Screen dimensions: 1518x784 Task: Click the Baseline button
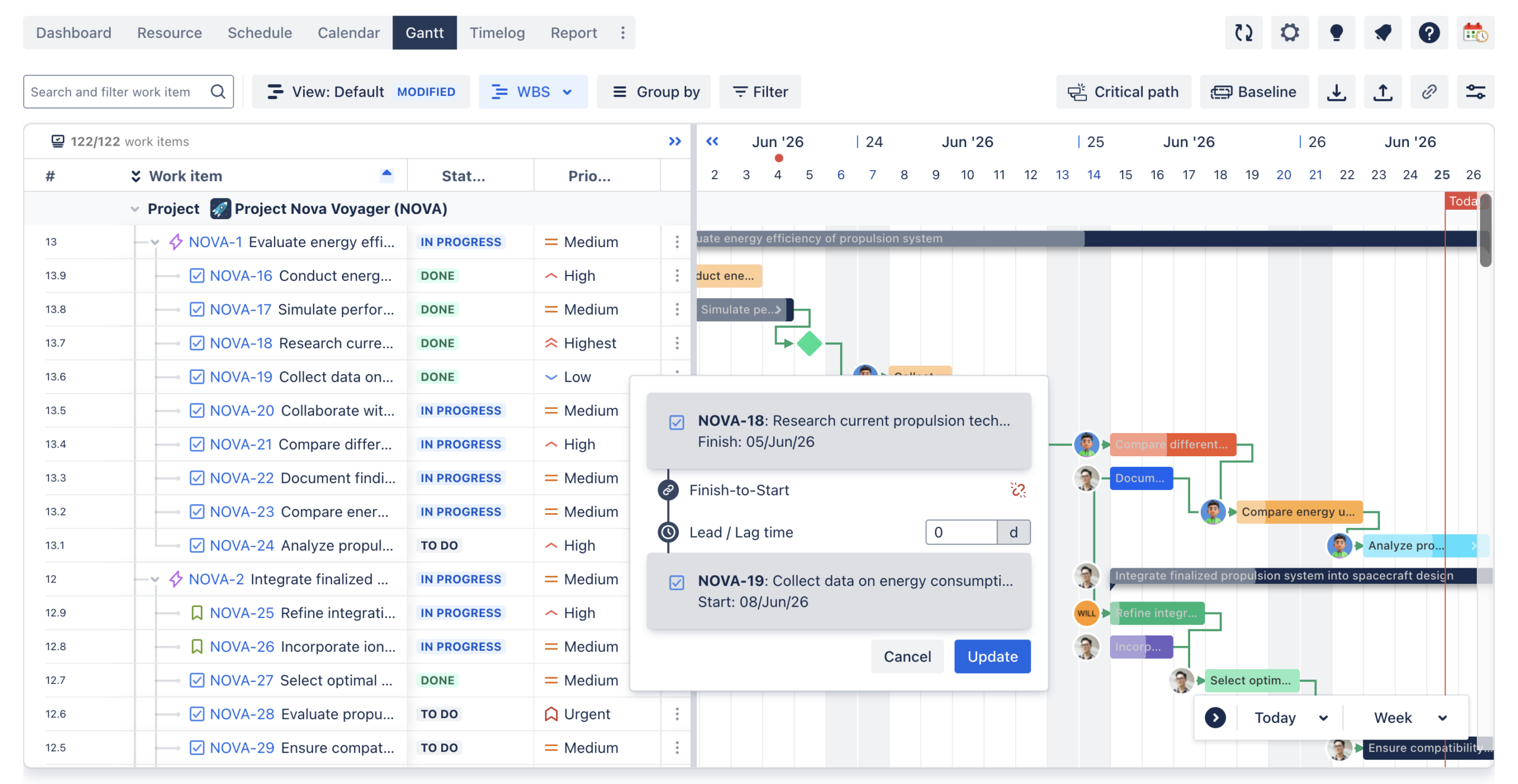(x=1254, y=92)
